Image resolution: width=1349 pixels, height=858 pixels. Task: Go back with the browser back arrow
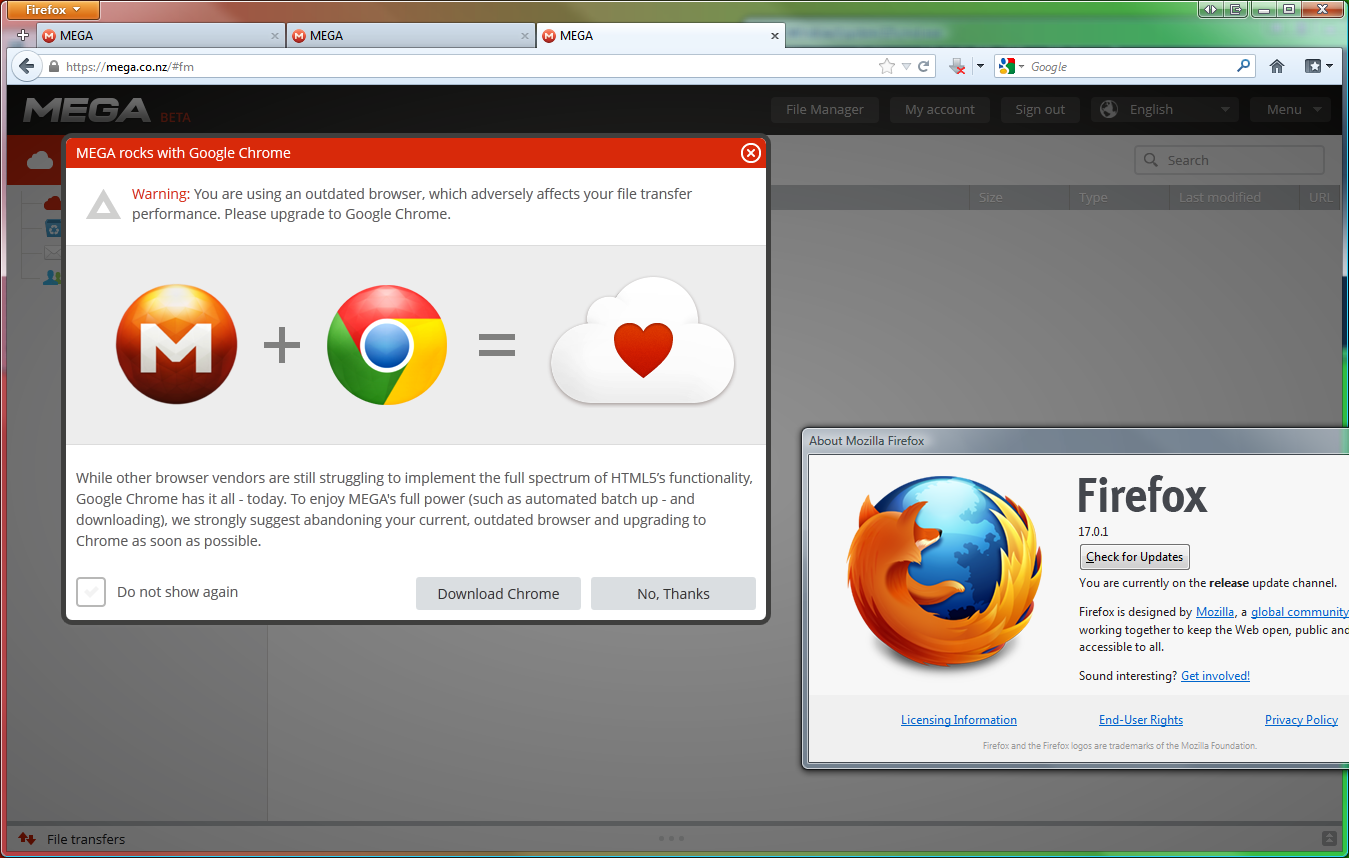pyautogui.click(x=26, y=67)
